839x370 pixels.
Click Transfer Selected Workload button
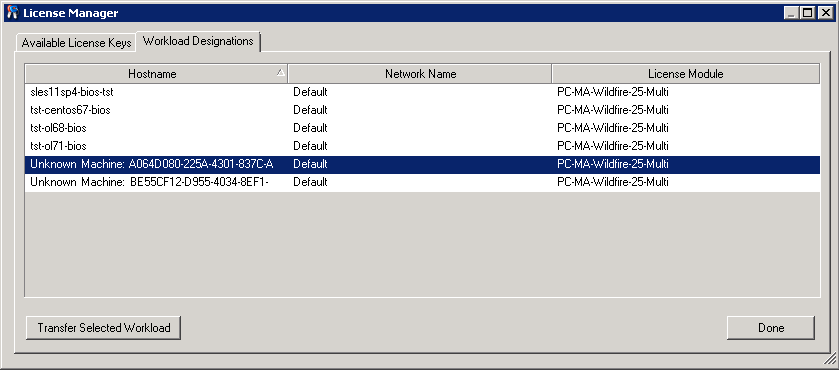[x=104, y=328]
